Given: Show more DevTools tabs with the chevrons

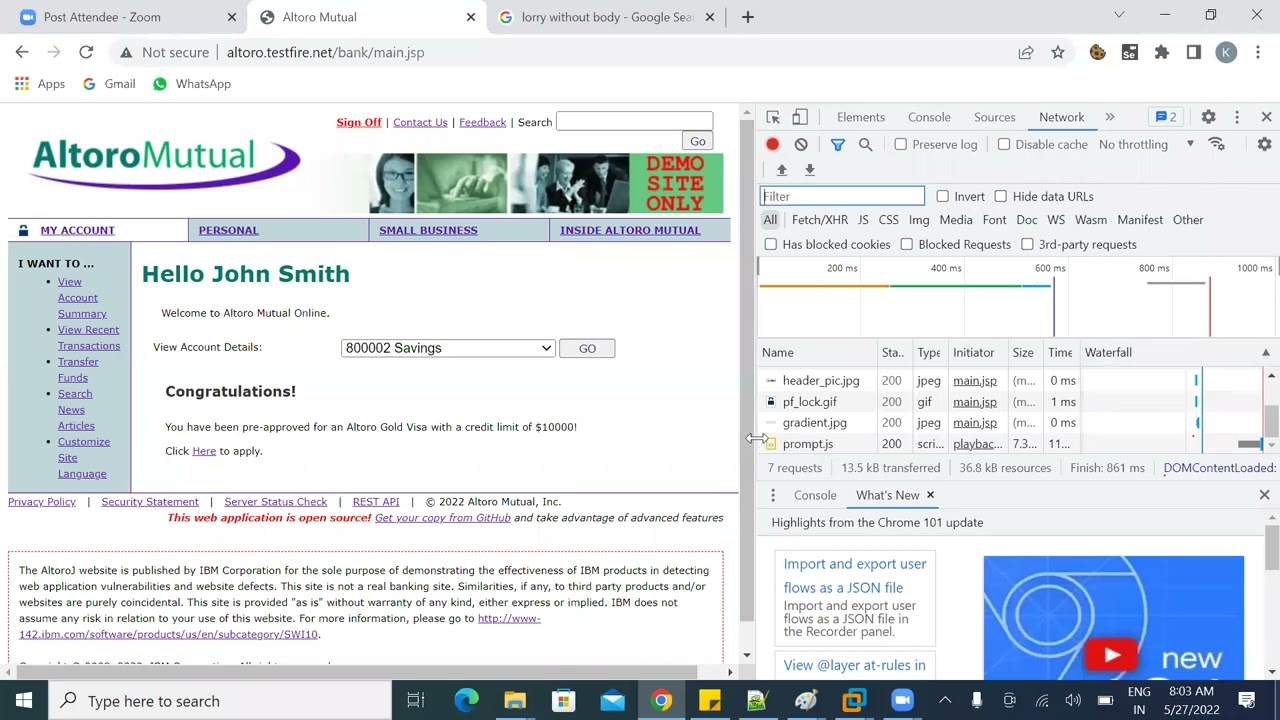Looking at the screenshot, I should pos(1110,117).
